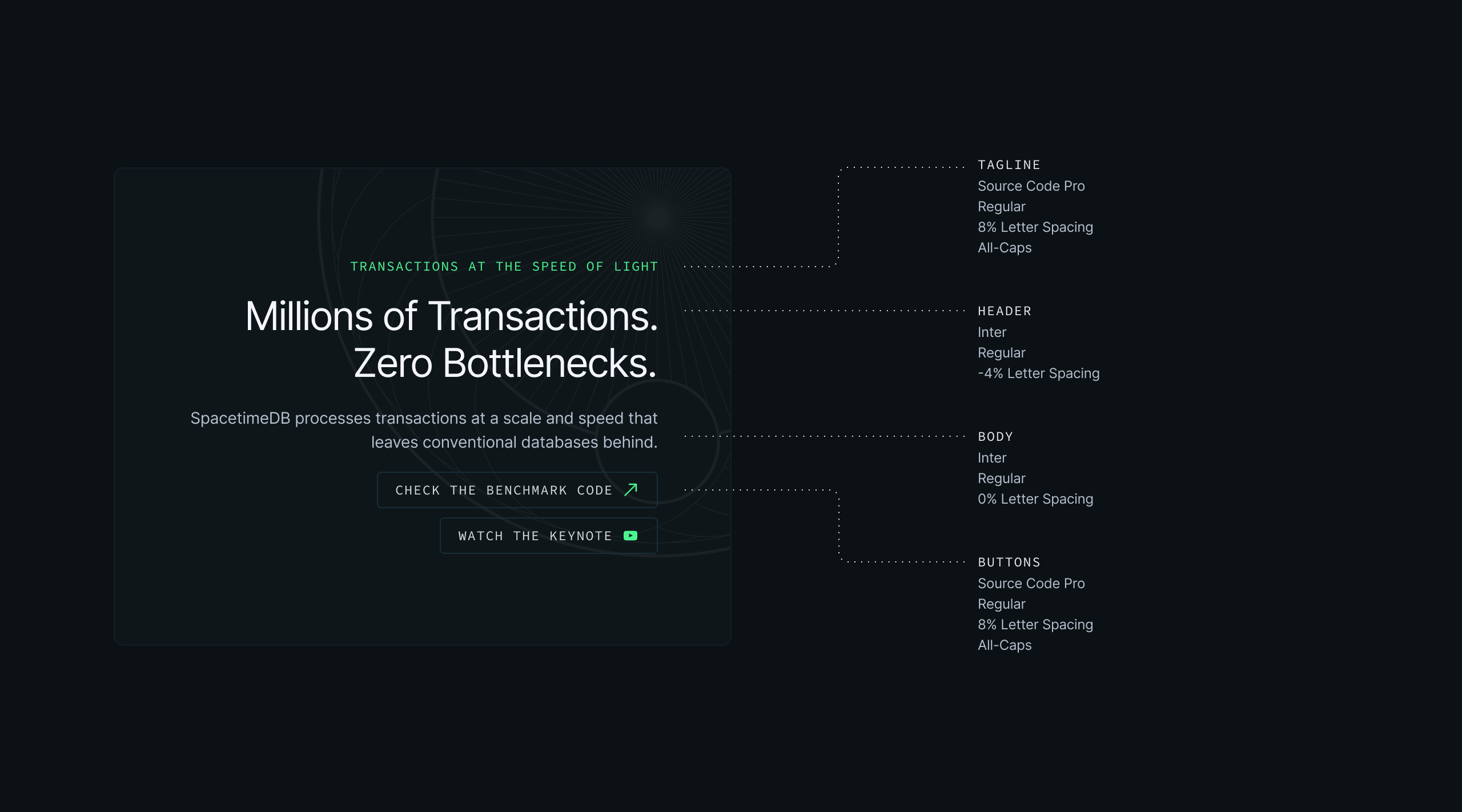The image size is (1462, 812).
Task: Click the green play icon beside Watch the Keynote
Action: click(630, 536)
